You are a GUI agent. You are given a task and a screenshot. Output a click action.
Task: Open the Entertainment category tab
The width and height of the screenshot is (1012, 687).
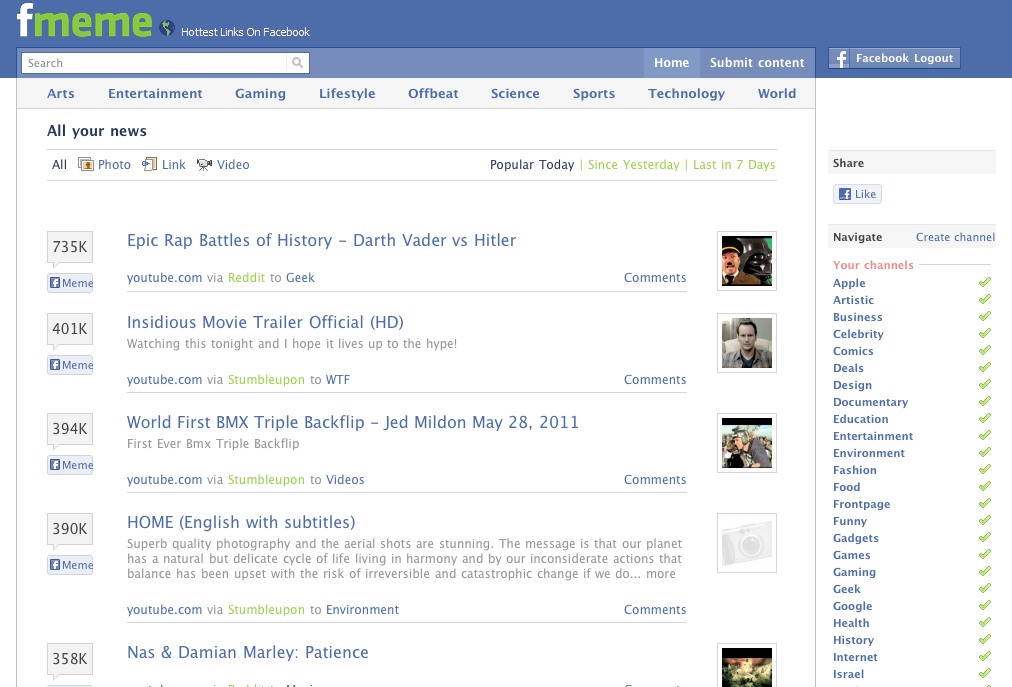[x=155, y=93]
